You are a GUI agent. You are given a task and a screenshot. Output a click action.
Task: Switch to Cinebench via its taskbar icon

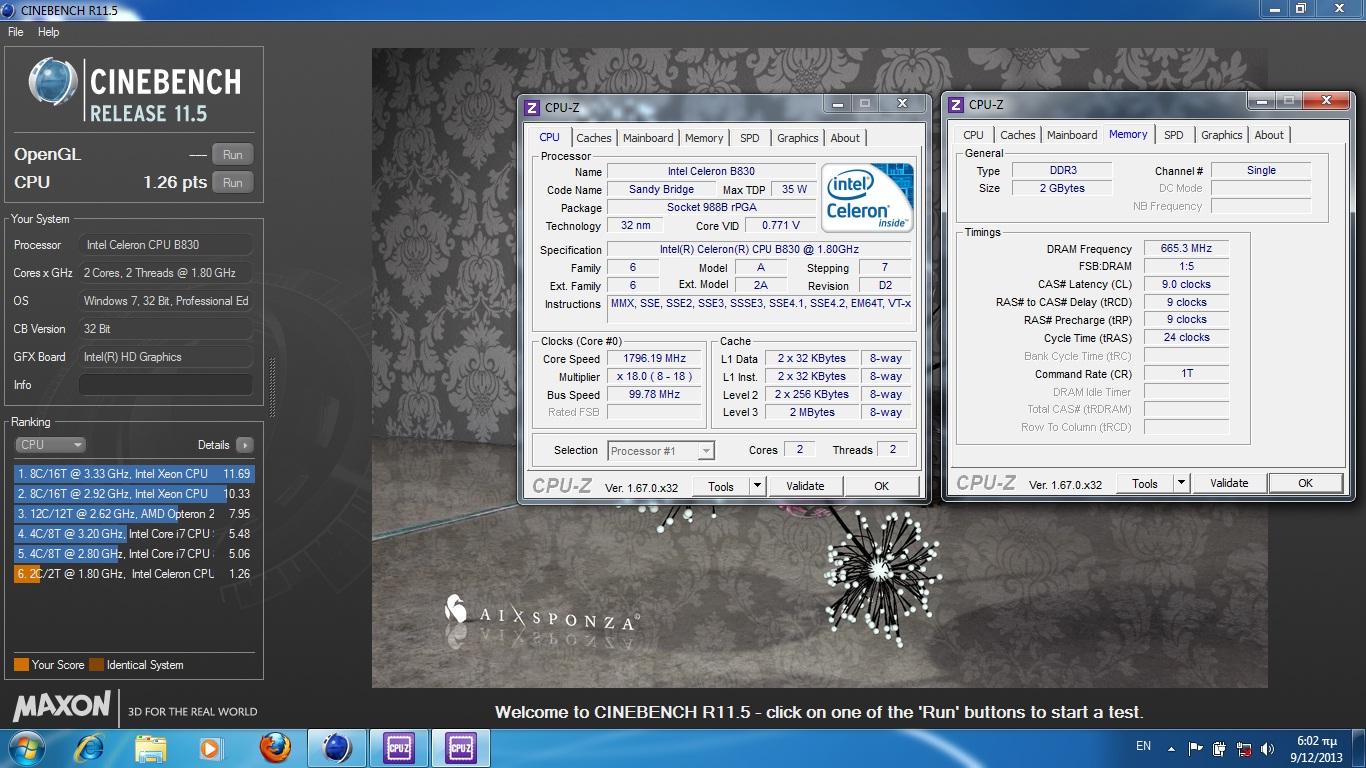pyautogui.click(x=337, y=747)
